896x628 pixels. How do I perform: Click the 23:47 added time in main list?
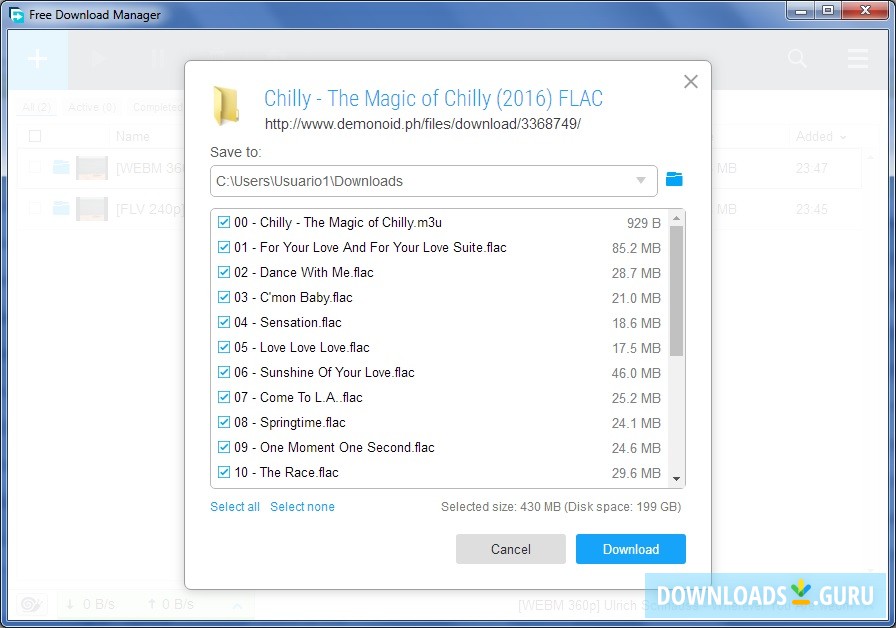point(811,169)
